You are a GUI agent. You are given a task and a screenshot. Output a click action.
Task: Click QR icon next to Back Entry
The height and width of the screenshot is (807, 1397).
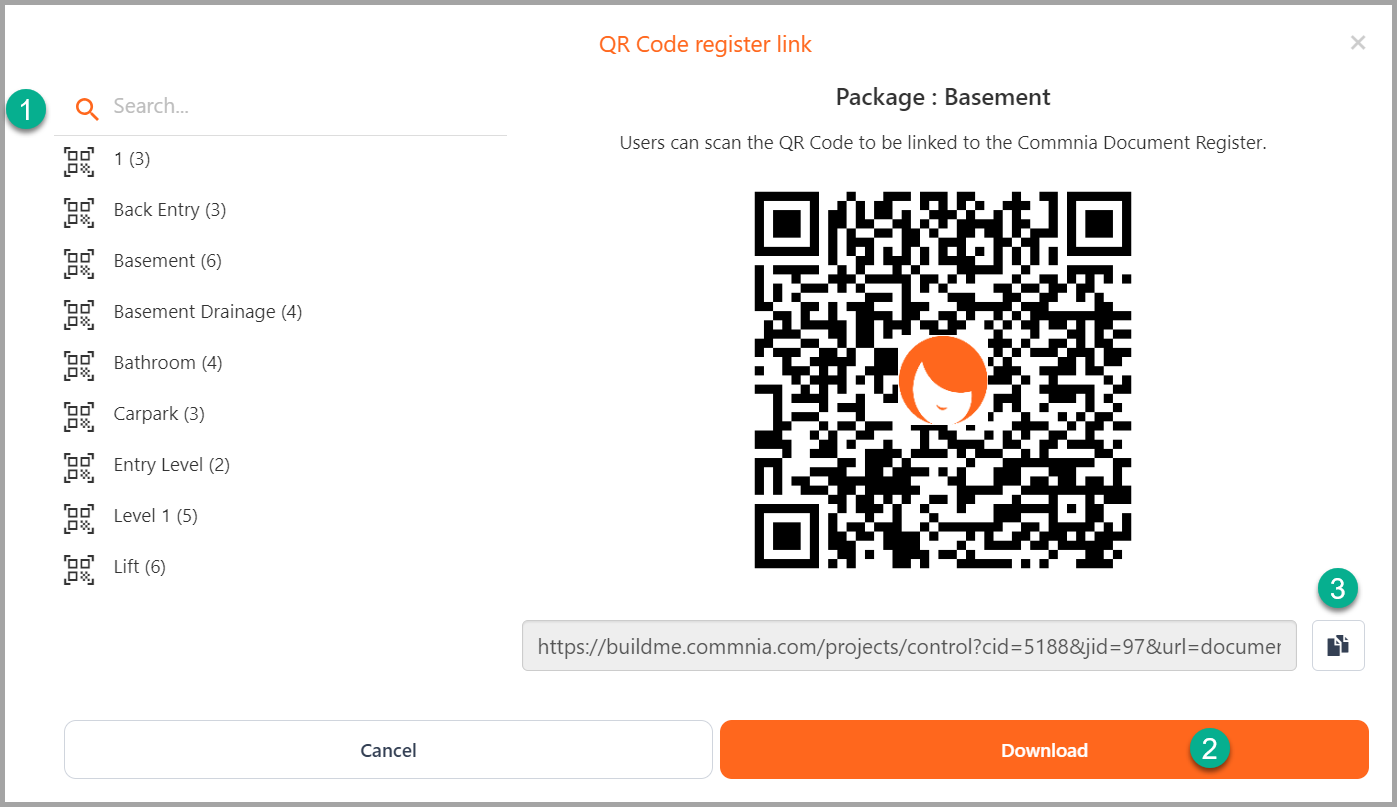79,212
